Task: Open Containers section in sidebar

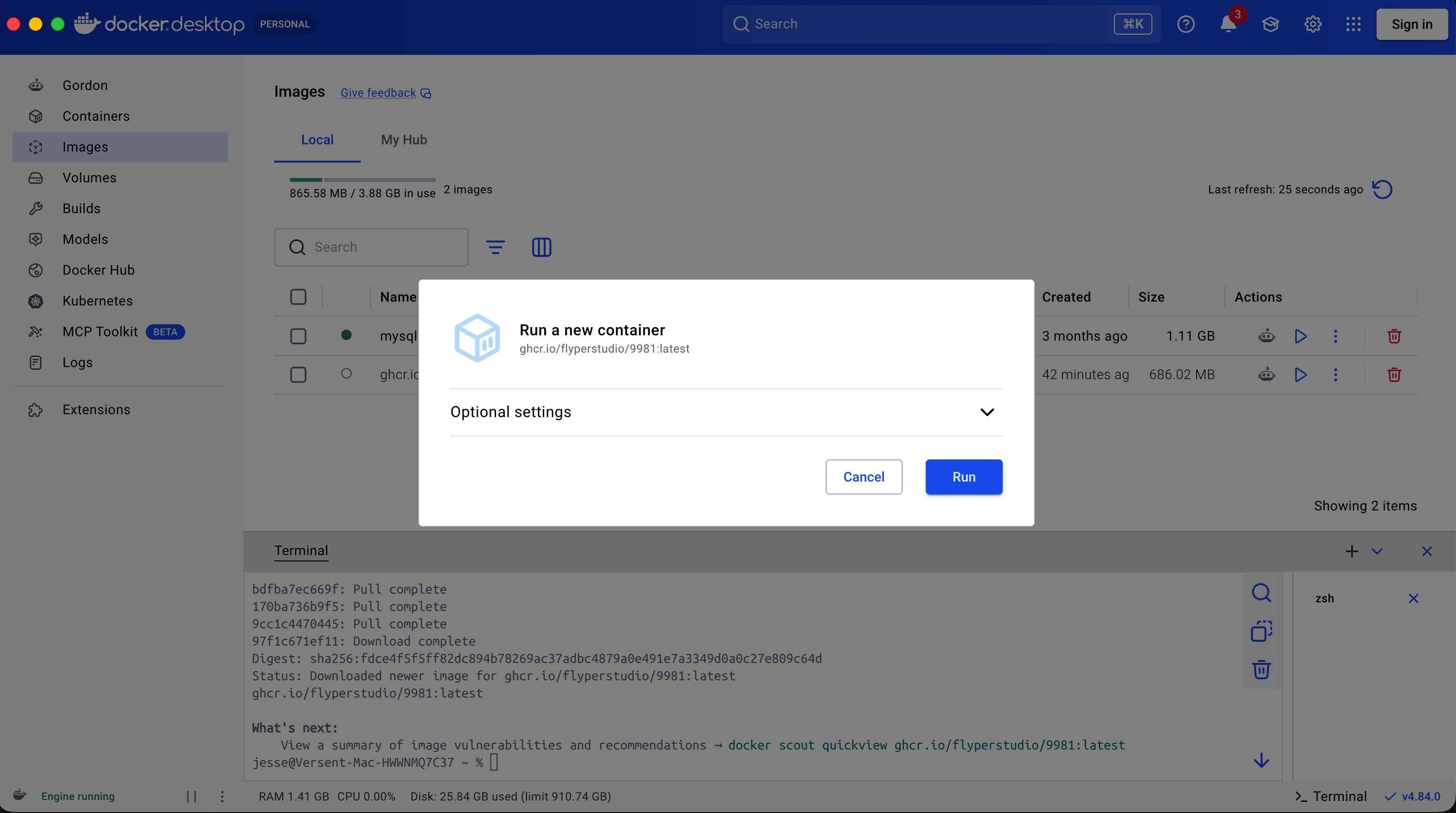Action: [x=120, y=116]
